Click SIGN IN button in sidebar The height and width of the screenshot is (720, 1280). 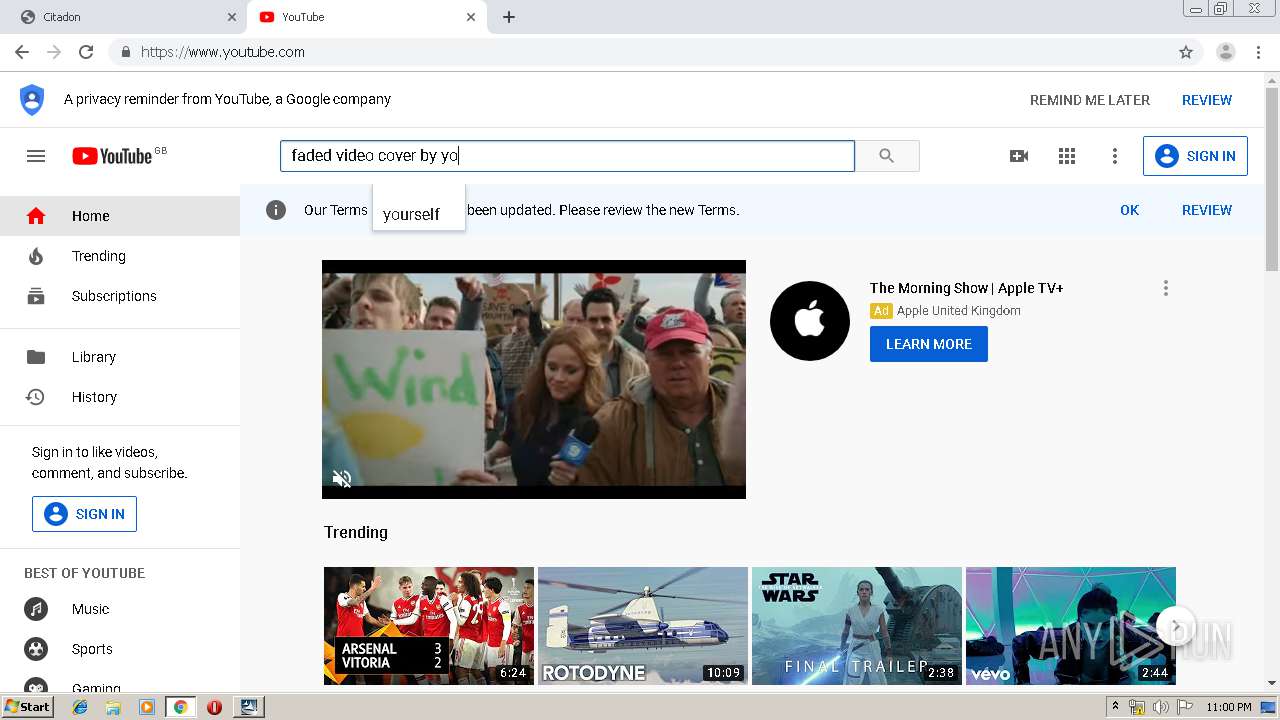[84, 514]
